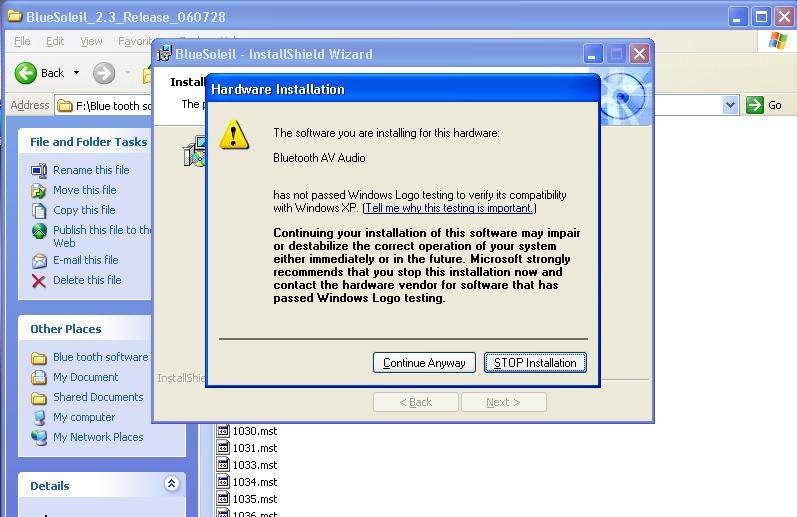Viewport: 797px width, 517px height.
Task: Click the 1031.mst file icon
Action: point(223,447)
